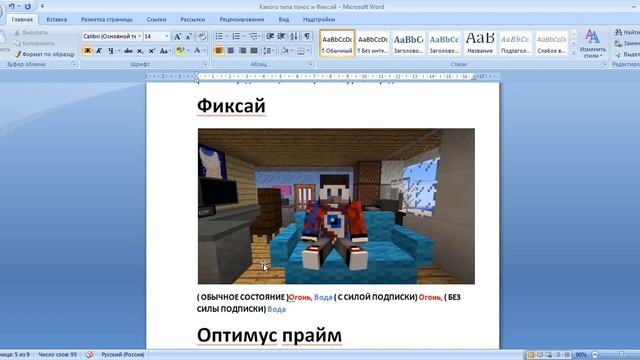Click Format Painter (Формат по образцу)

click(45, 54)
